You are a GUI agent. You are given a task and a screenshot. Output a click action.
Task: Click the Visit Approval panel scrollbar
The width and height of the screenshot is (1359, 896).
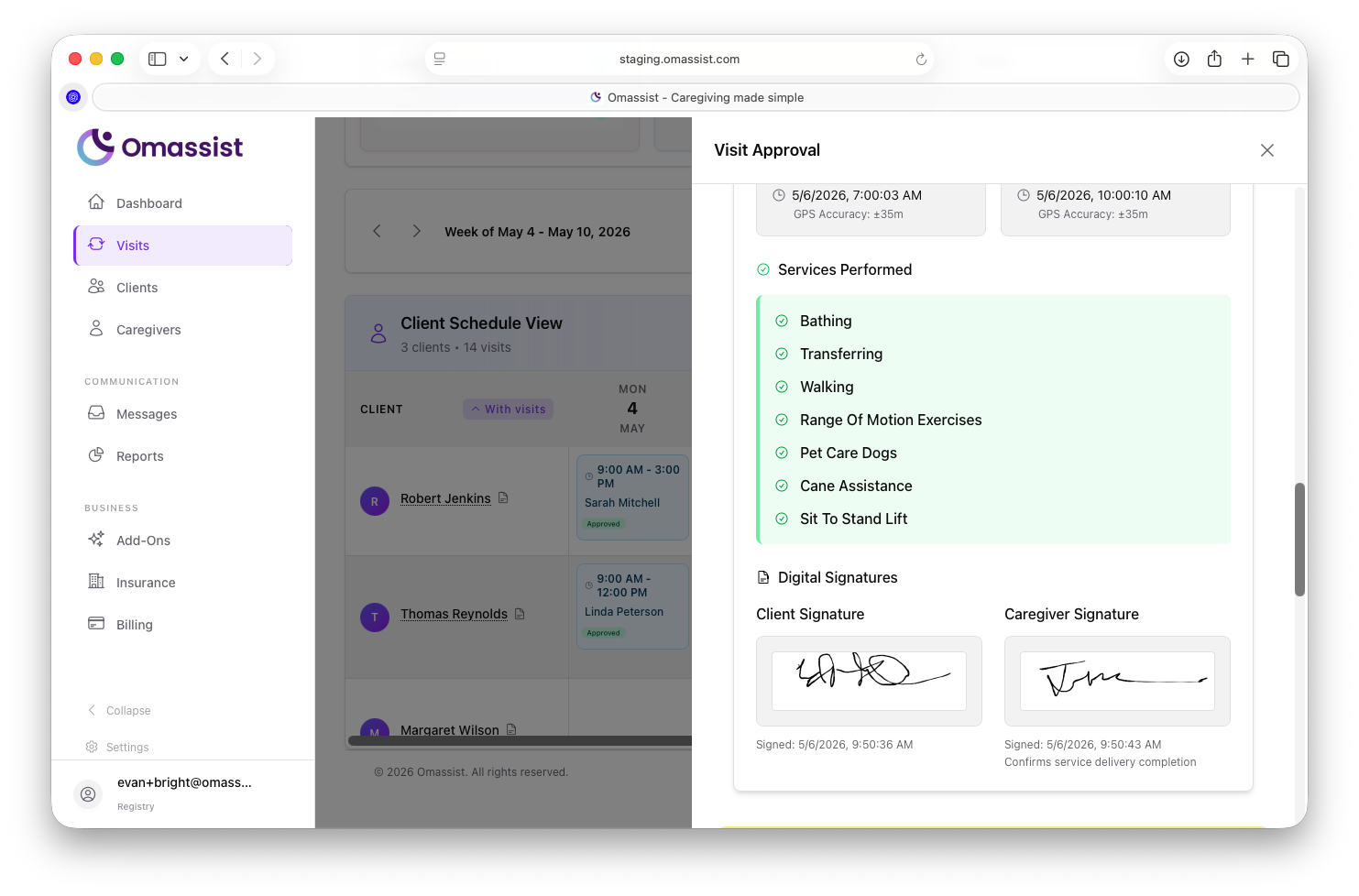[x=1299, y=540]
